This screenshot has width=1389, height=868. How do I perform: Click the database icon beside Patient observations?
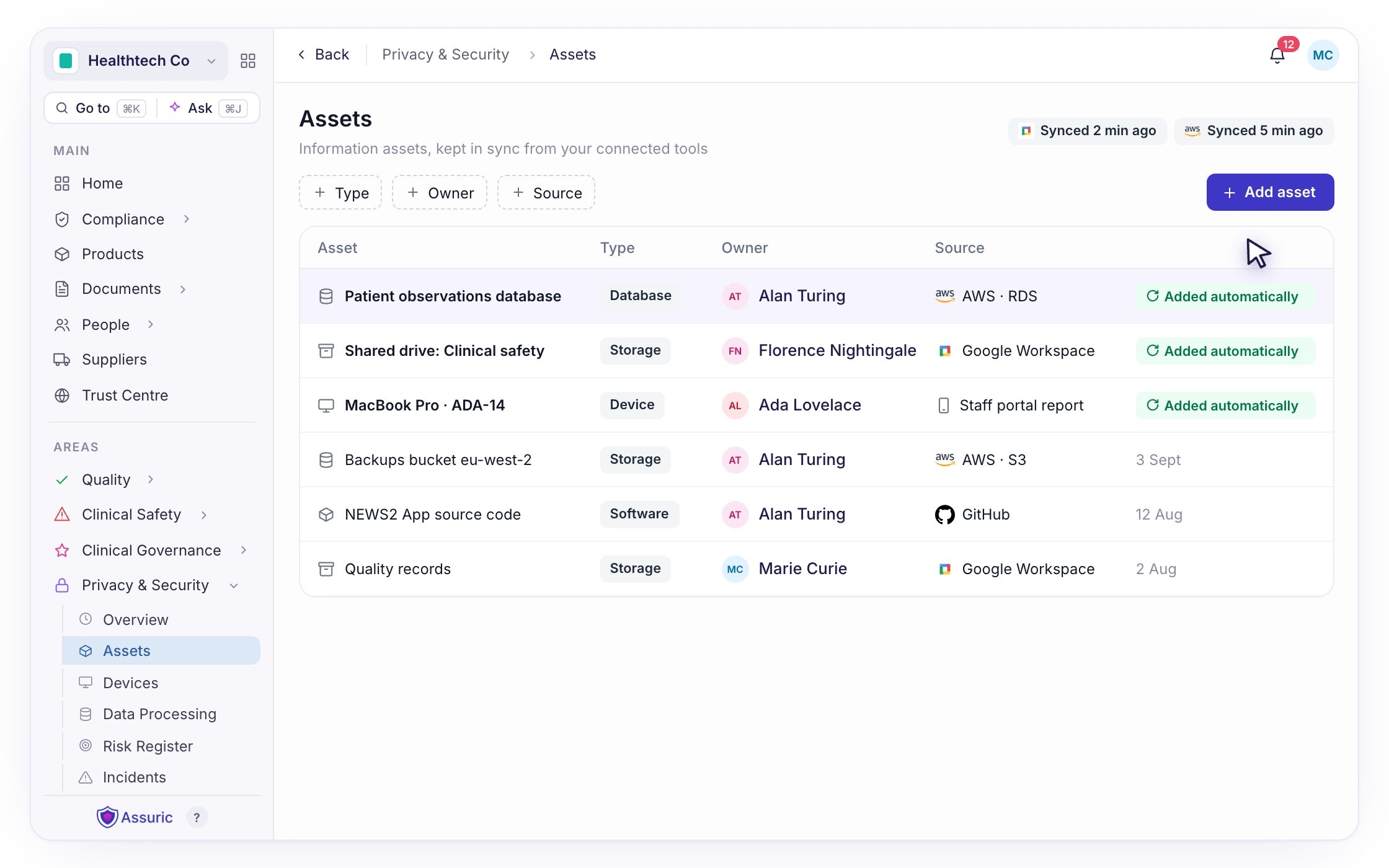tap(326, 296)
